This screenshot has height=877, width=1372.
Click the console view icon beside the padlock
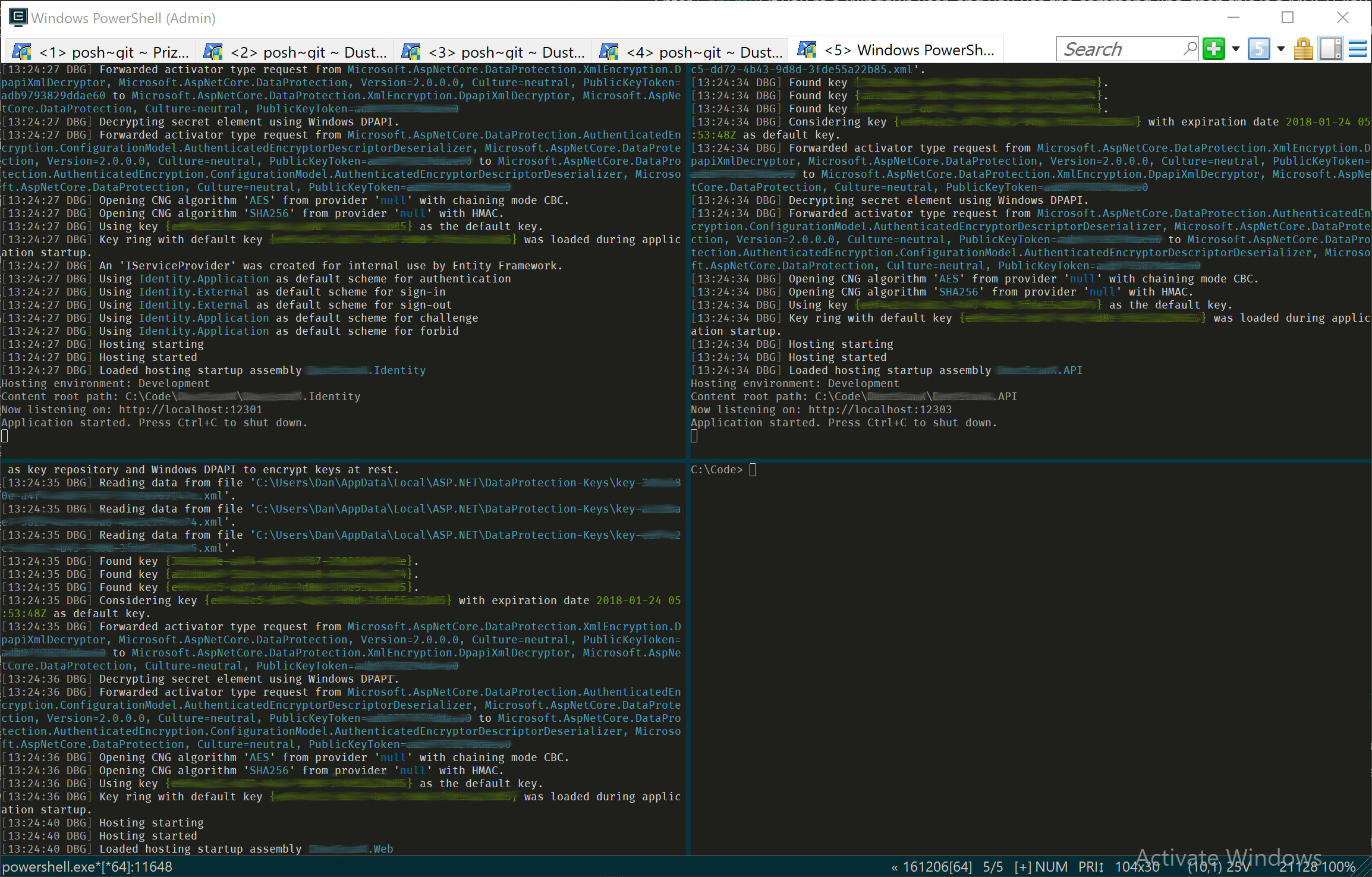tap(1330, 49)
